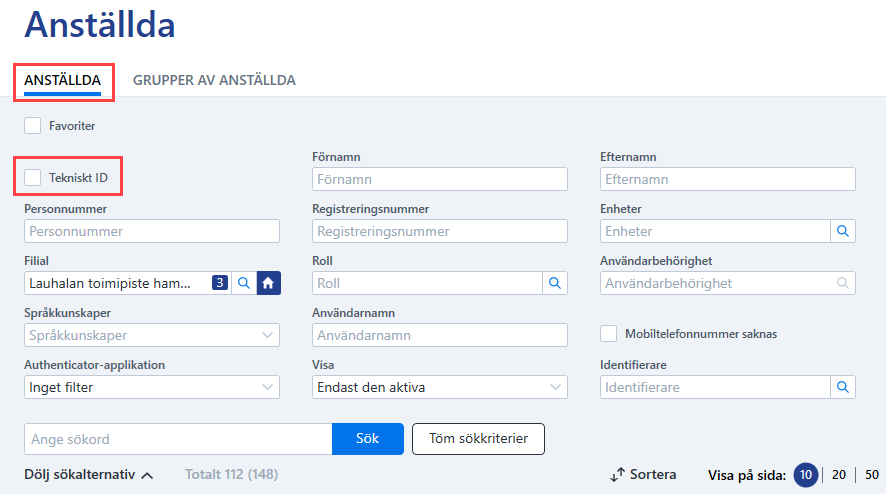Click the Förnamn input field
The width and height of the screenshot is (886, 494).
(x=440, y=179)
